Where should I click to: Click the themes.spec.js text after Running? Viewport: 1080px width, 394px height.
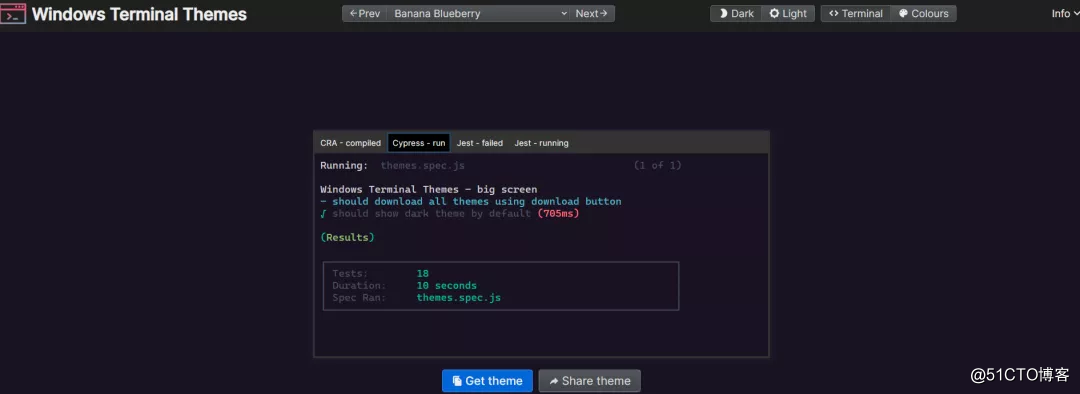423,165
